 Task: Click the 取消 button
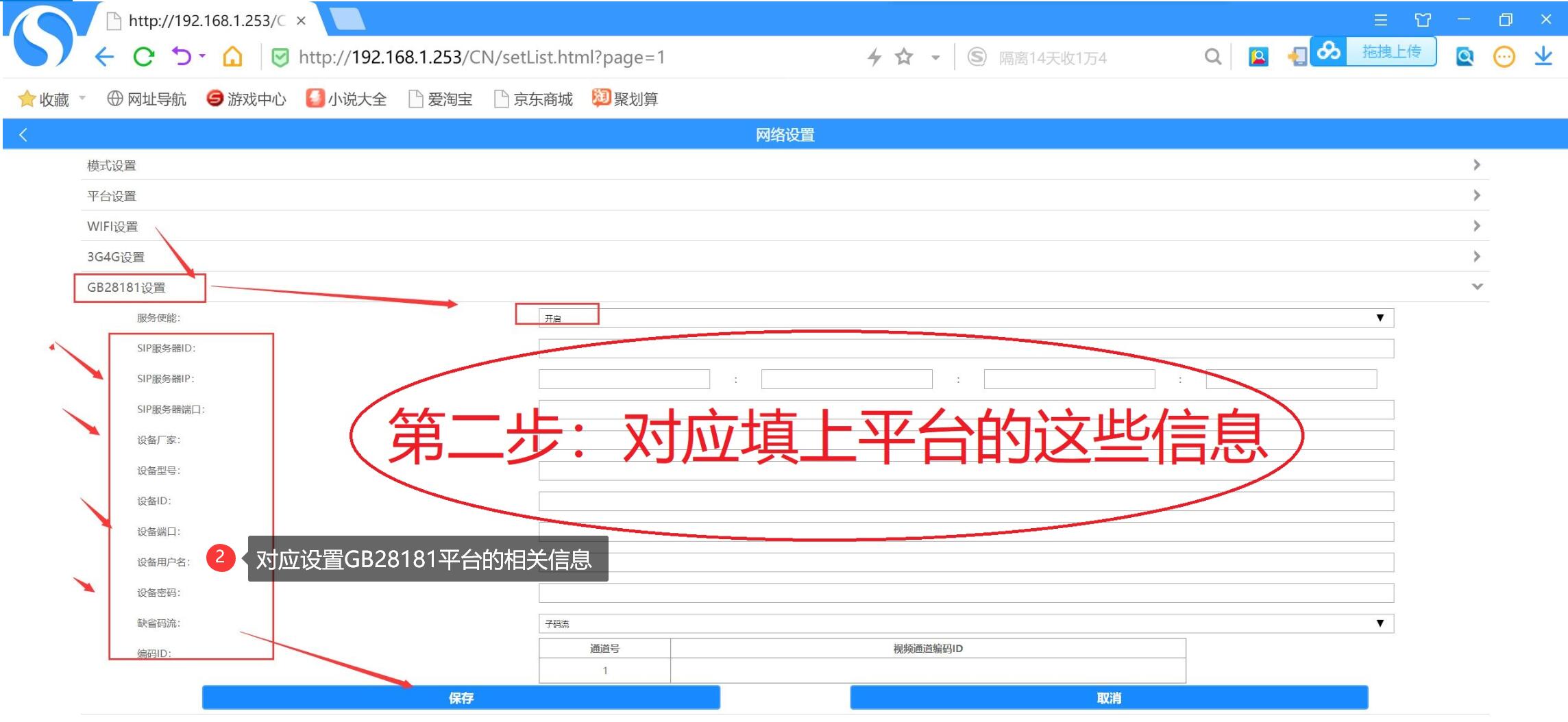tap(1108, 697)
